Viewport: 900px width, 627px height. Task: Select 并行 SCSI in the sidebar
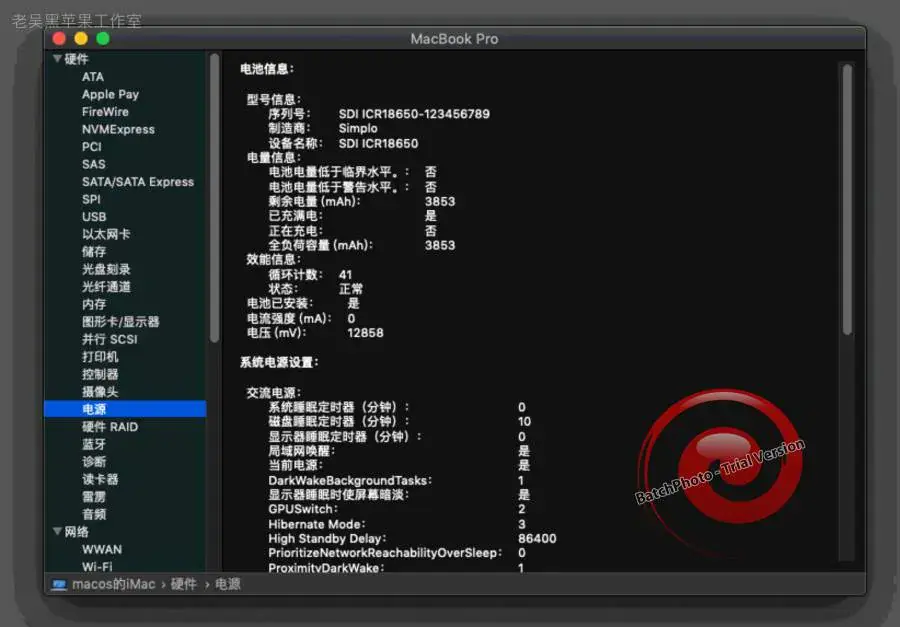(x=110, y=339)
